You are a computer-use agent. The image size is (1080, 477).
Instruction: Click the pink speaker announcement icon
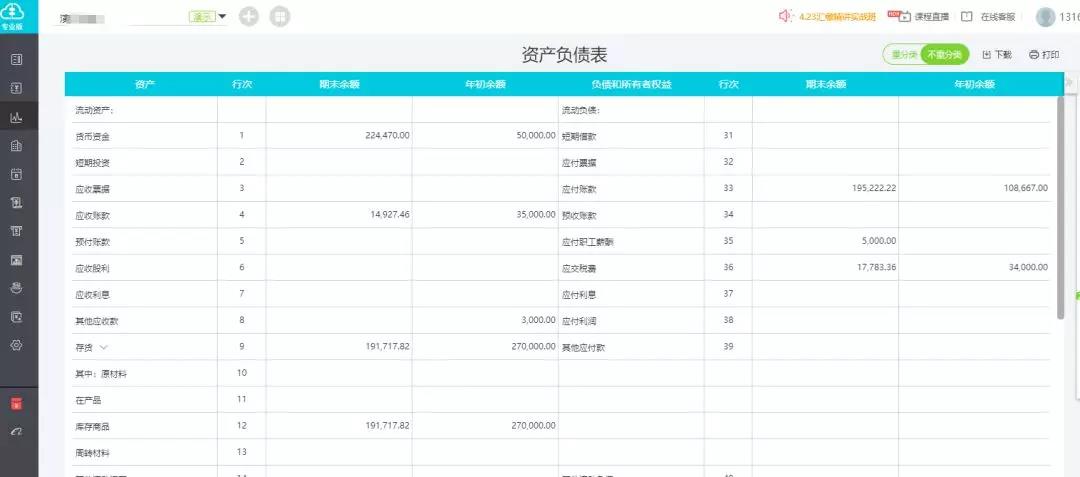pos(786,16)
